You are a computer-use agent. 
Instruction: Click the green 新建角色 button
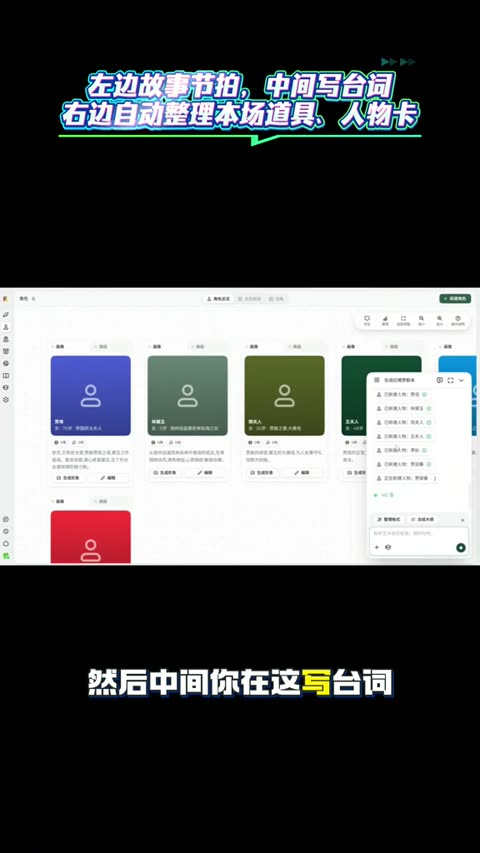tap(455, 299)
